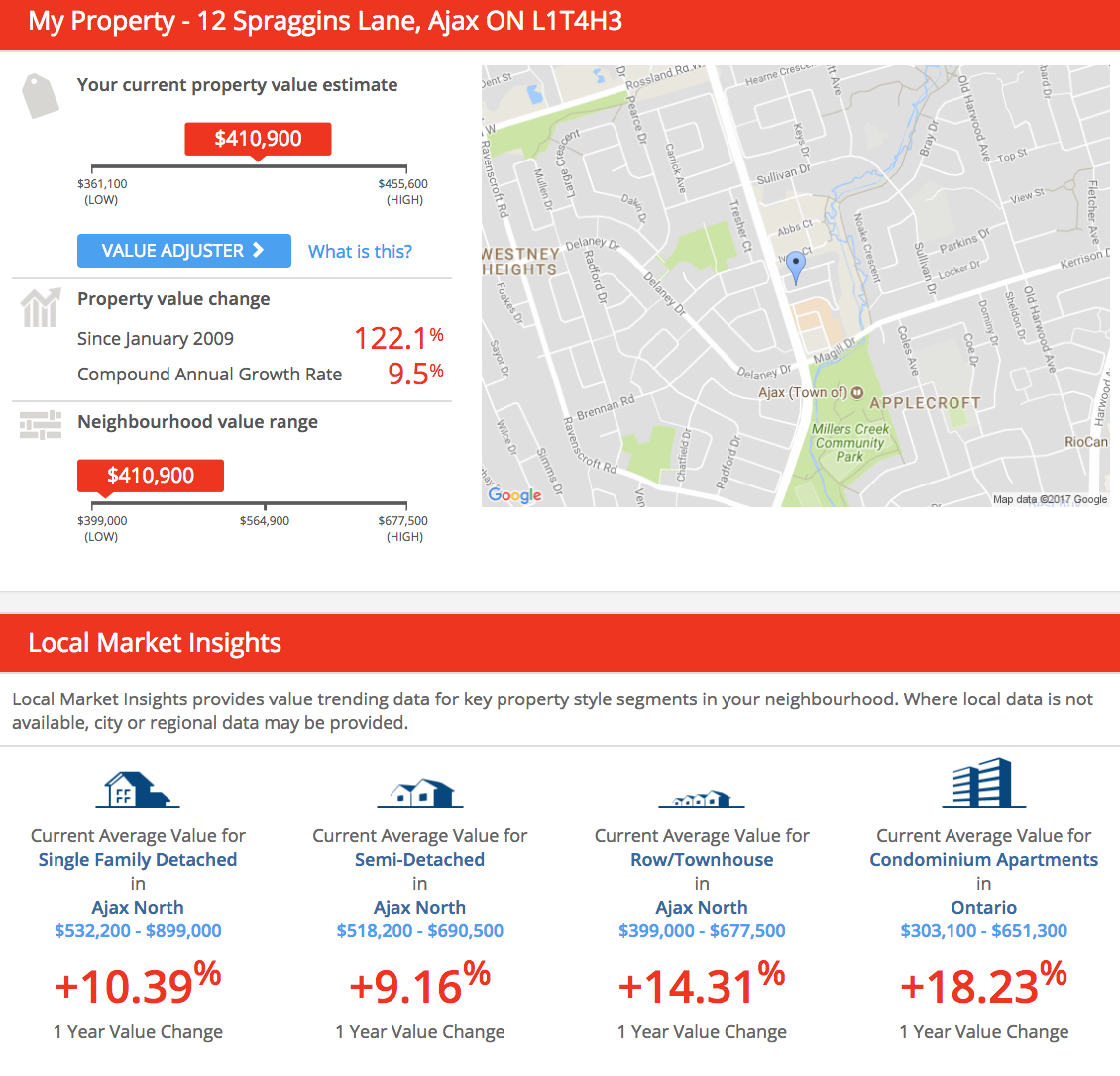The height and width of the screenshot is (1076, 1120).
Task: Click the My Property address header
Action: [325, 22]
